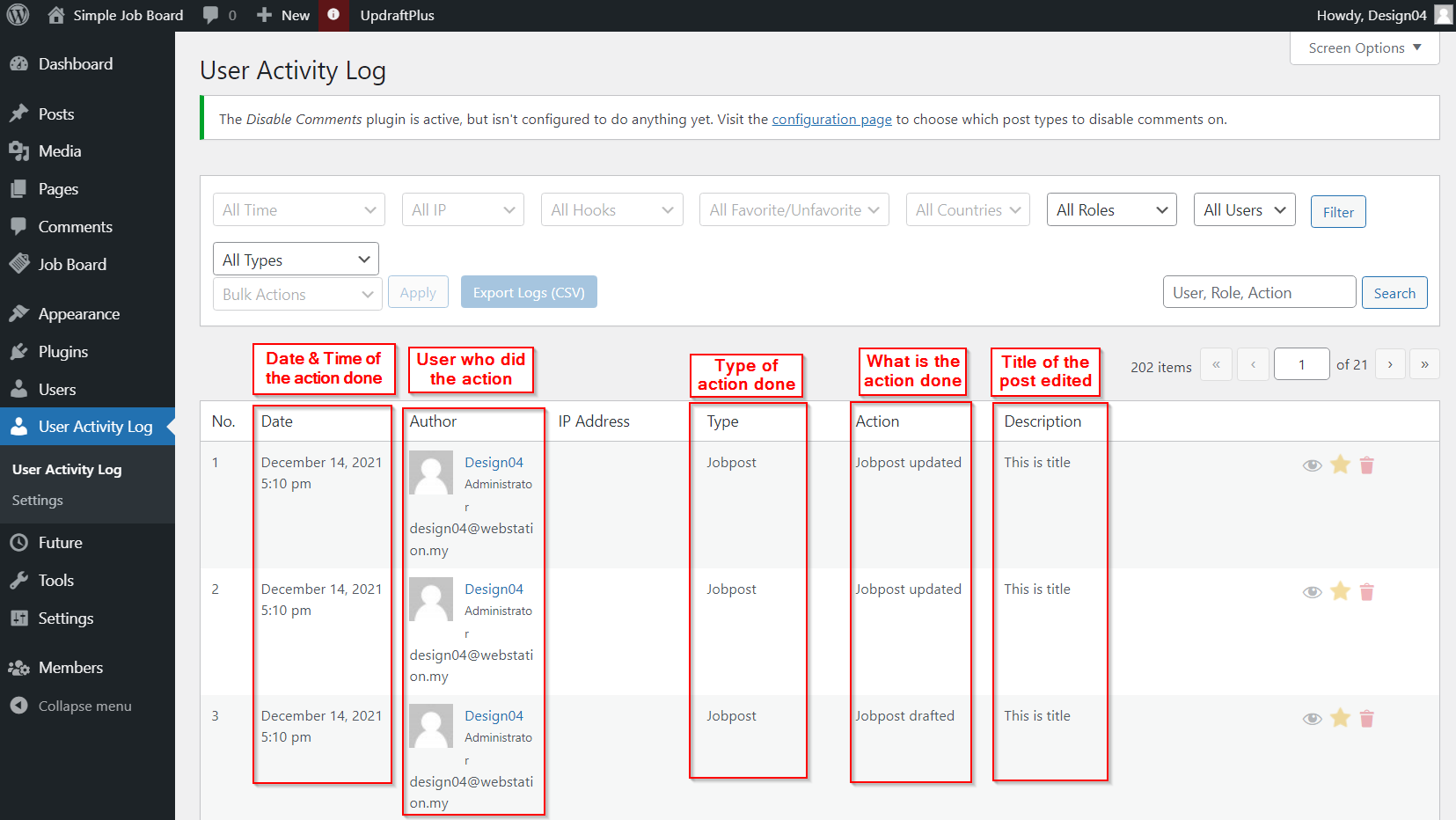Open the configuration page link
Viewport: 1456px width, 820px height.
tap(831, 119)
